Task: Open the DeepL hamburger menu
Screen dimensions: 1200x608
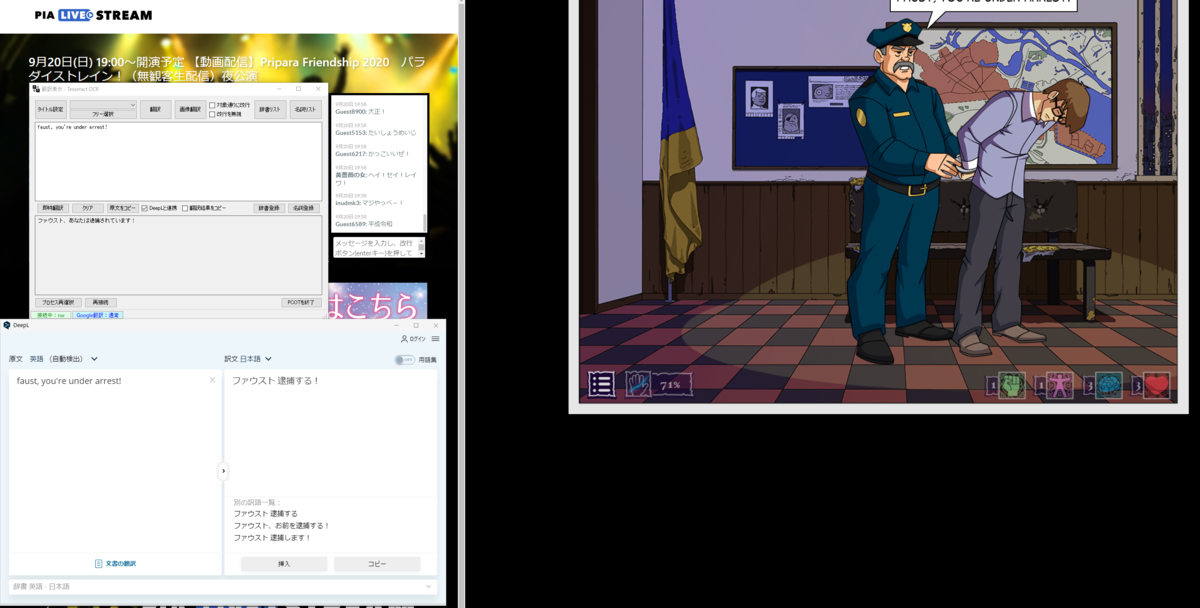Action: pos(435,339)
